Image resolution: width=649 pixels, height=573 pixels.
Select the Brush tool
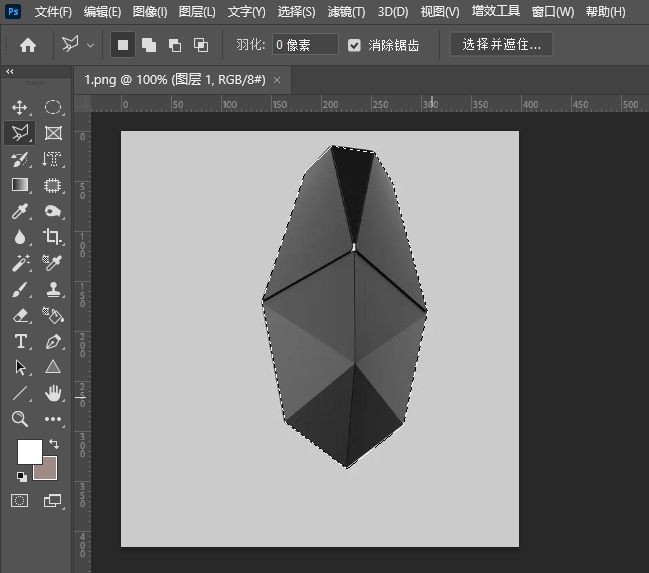[x=20, y=289]
